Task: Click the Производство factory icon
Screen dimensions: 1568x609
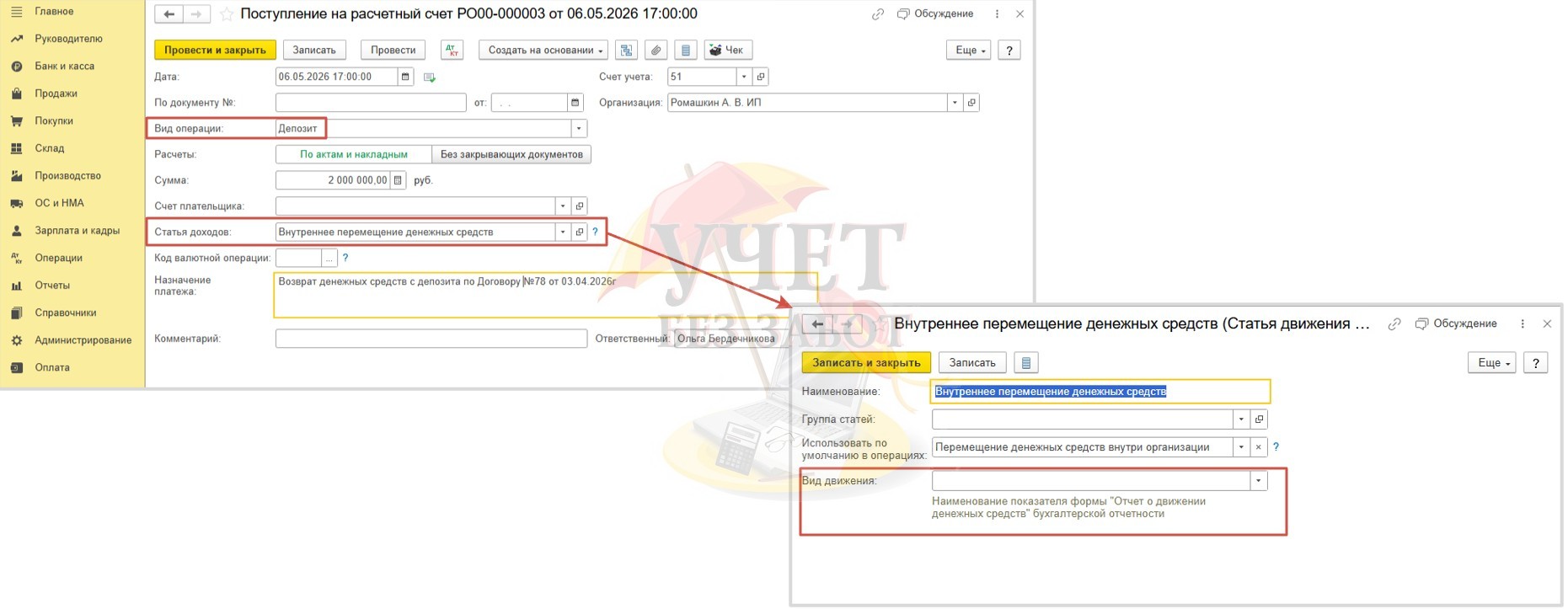Action: click(16, 176)
